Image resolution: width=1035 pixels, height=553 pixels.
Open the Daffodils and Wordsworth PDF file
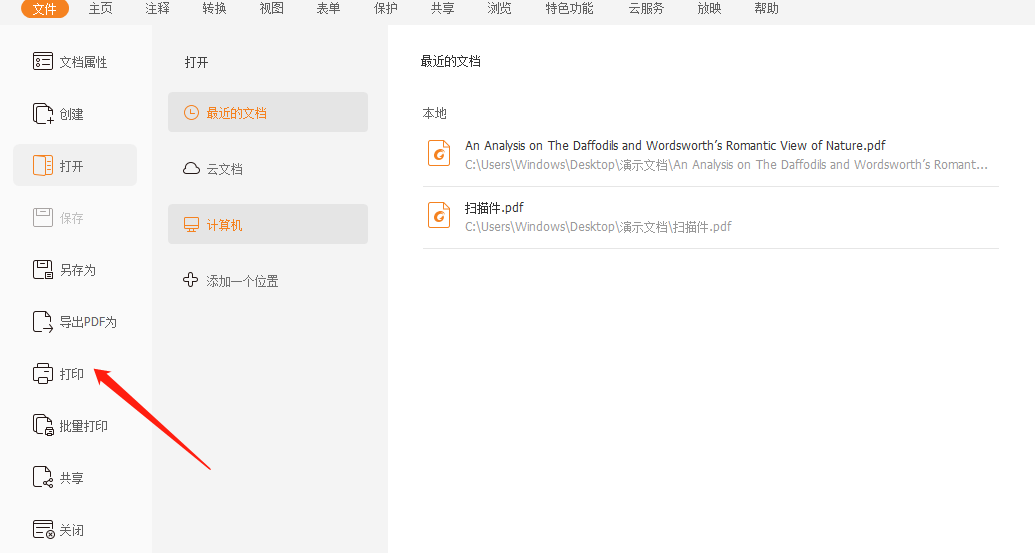click(675, 146)
